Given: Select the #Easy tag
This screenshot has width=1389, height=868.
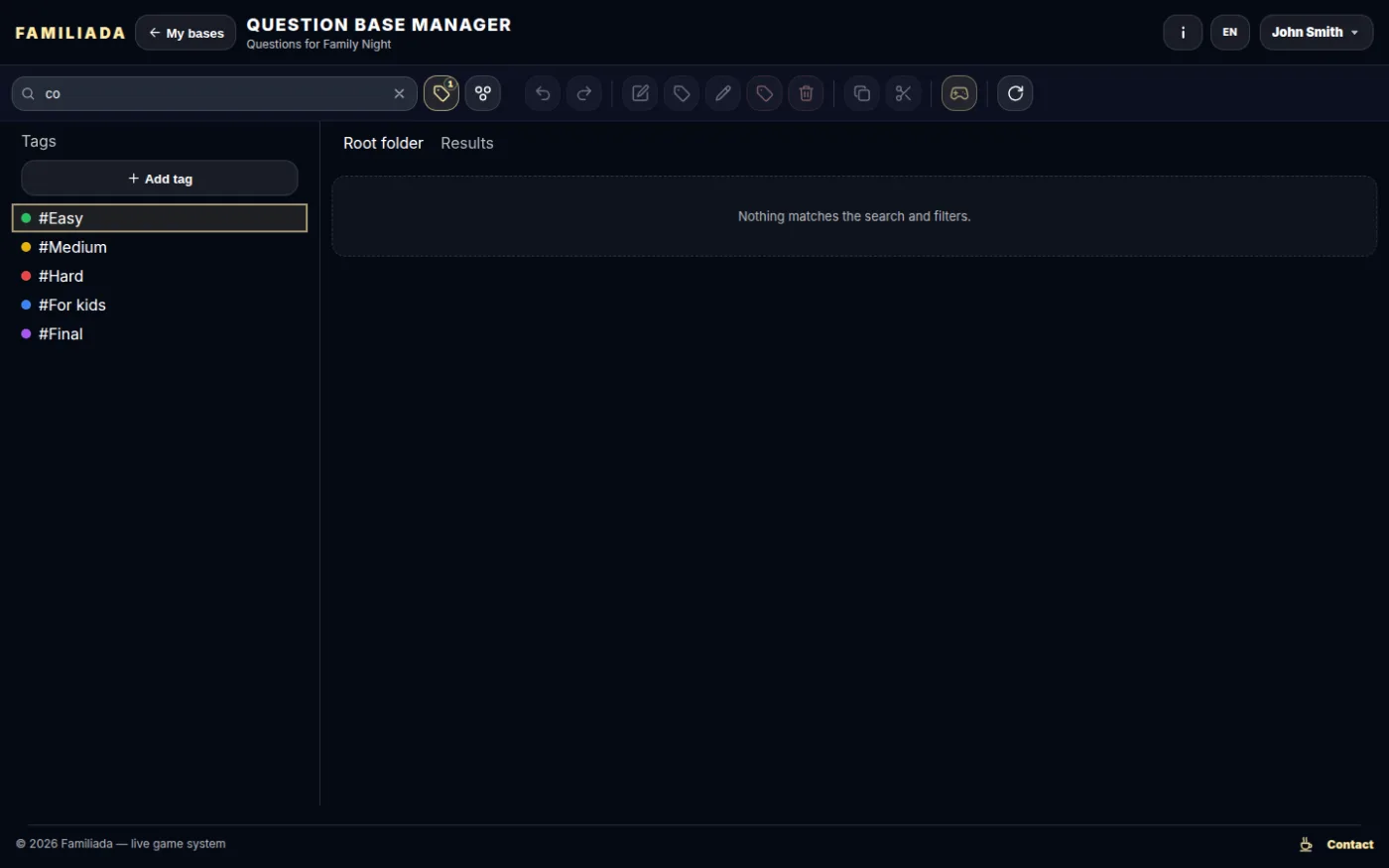Looking at the screenshot, I should point(160,218).
